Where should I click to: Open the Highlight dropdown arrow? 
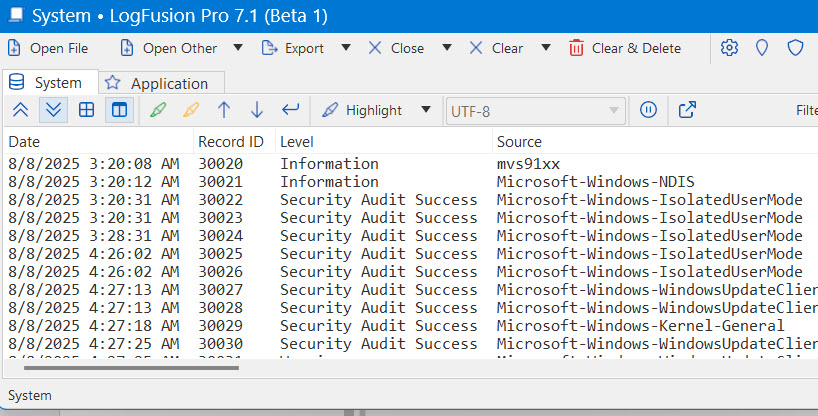pyautogui.click(x=426, y=110)
